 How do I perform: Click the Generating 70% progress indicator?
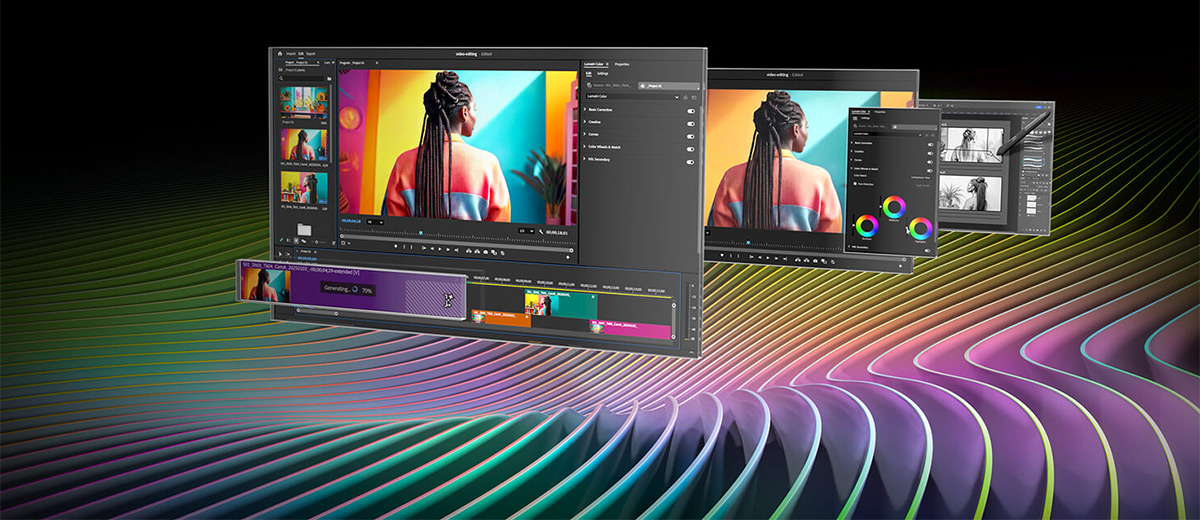[346, 289]
